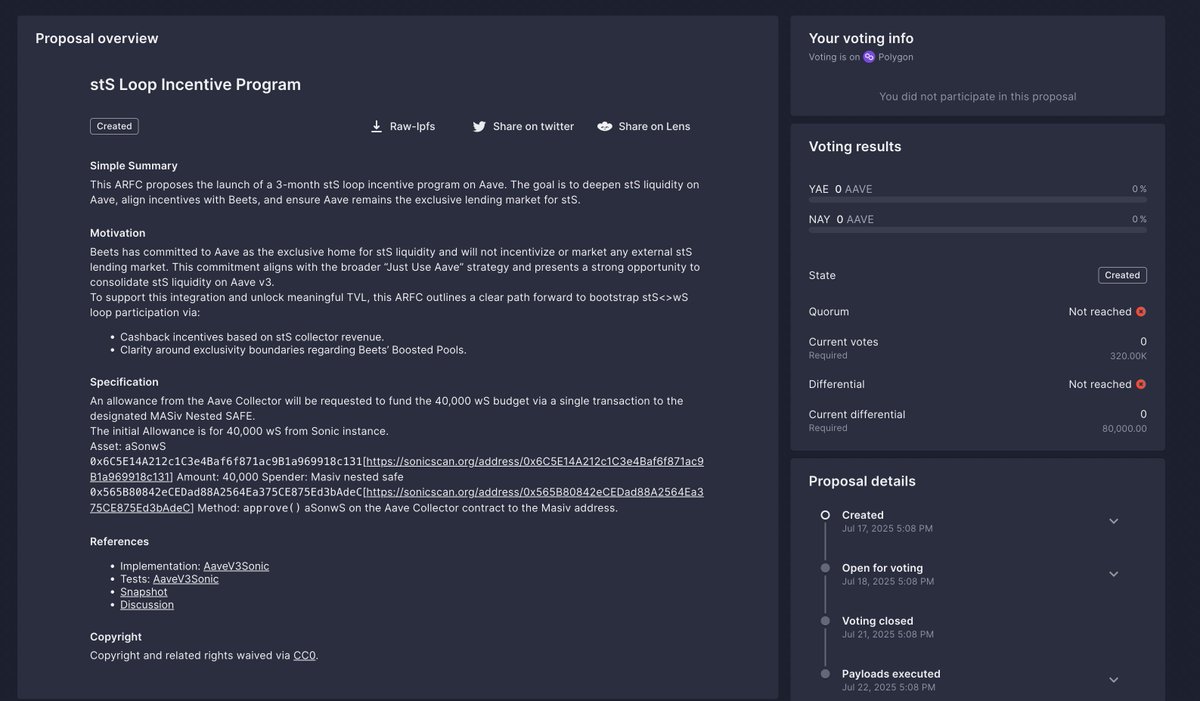Click the Polygon network icon
Screen dimensions: 1200x701
pyautogui.click(x=869, y=57)
